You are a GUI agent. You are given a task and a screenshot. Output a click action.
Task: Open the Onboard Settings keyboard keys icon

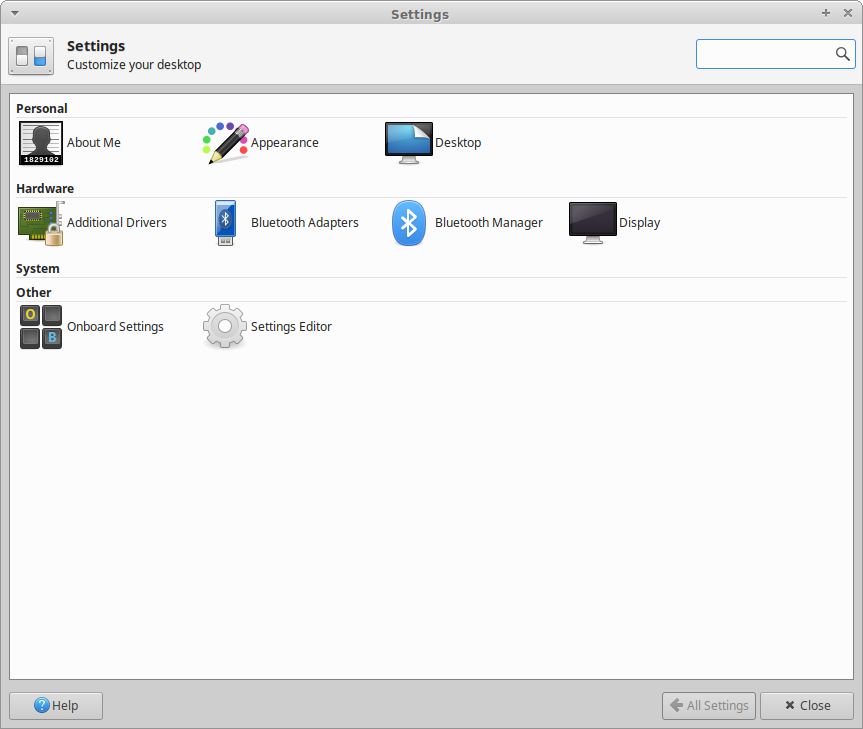tap(41, 327)
